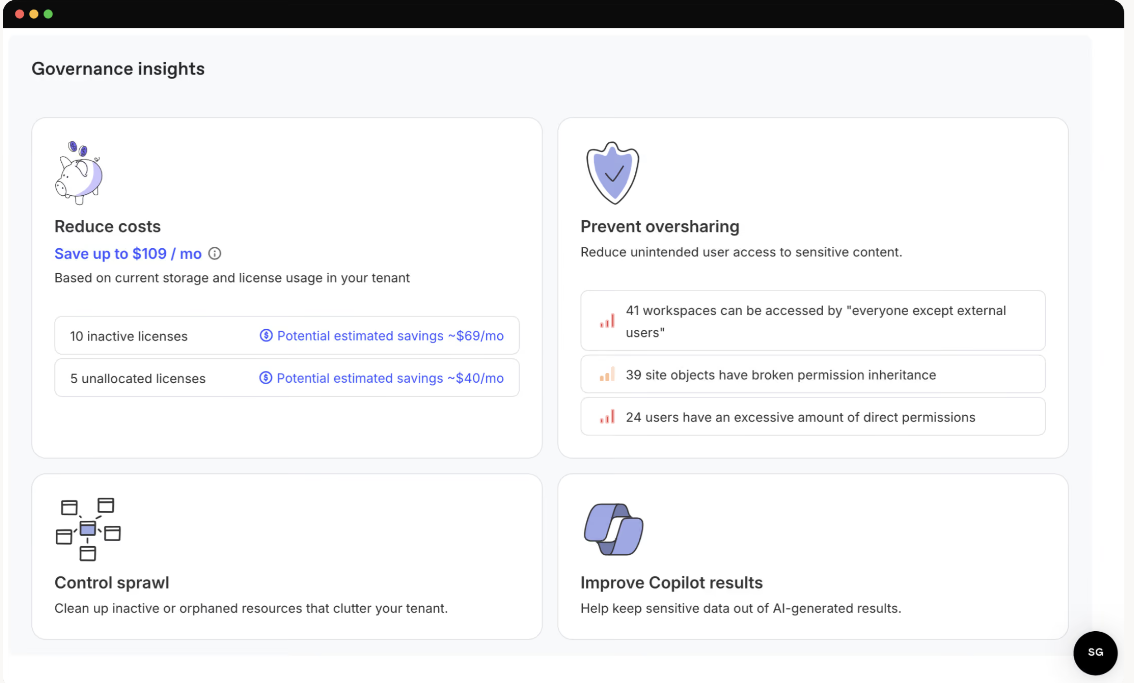1134x683 pixels.
Task: Open the 5 unallocated licenses row
Action: point(287,378)
